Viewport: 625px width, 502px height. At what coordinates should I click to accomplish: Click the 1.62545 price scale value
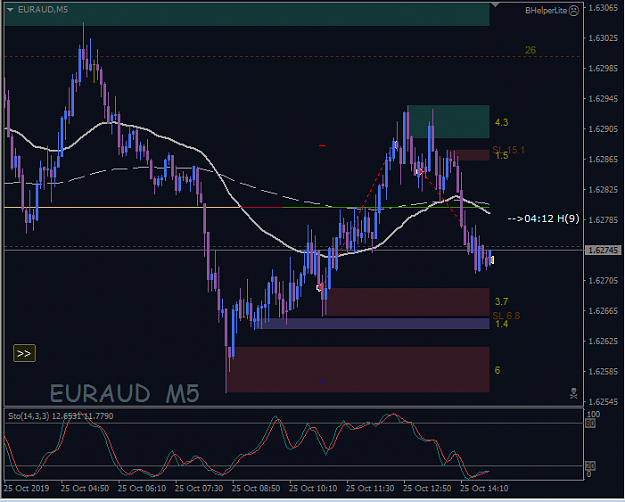click(603, 402)
